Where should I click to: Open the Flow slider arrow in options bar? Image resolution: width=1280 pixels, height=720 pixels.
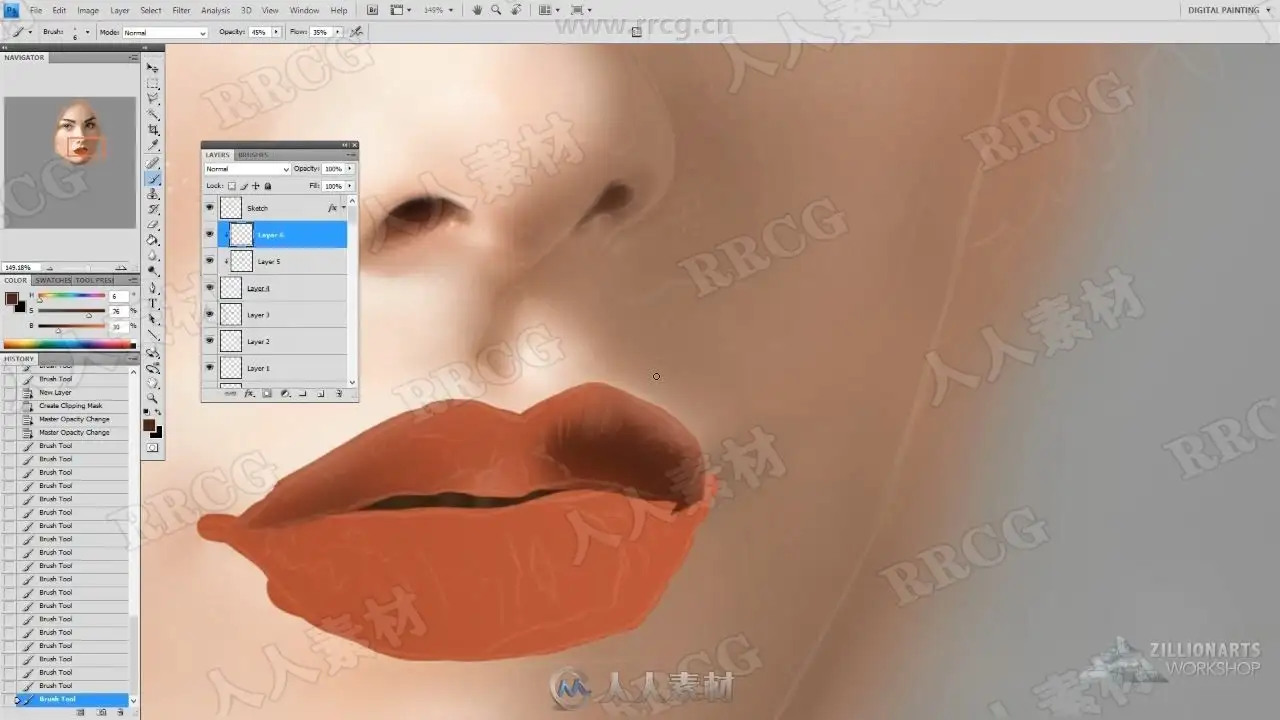click(337, 32)
